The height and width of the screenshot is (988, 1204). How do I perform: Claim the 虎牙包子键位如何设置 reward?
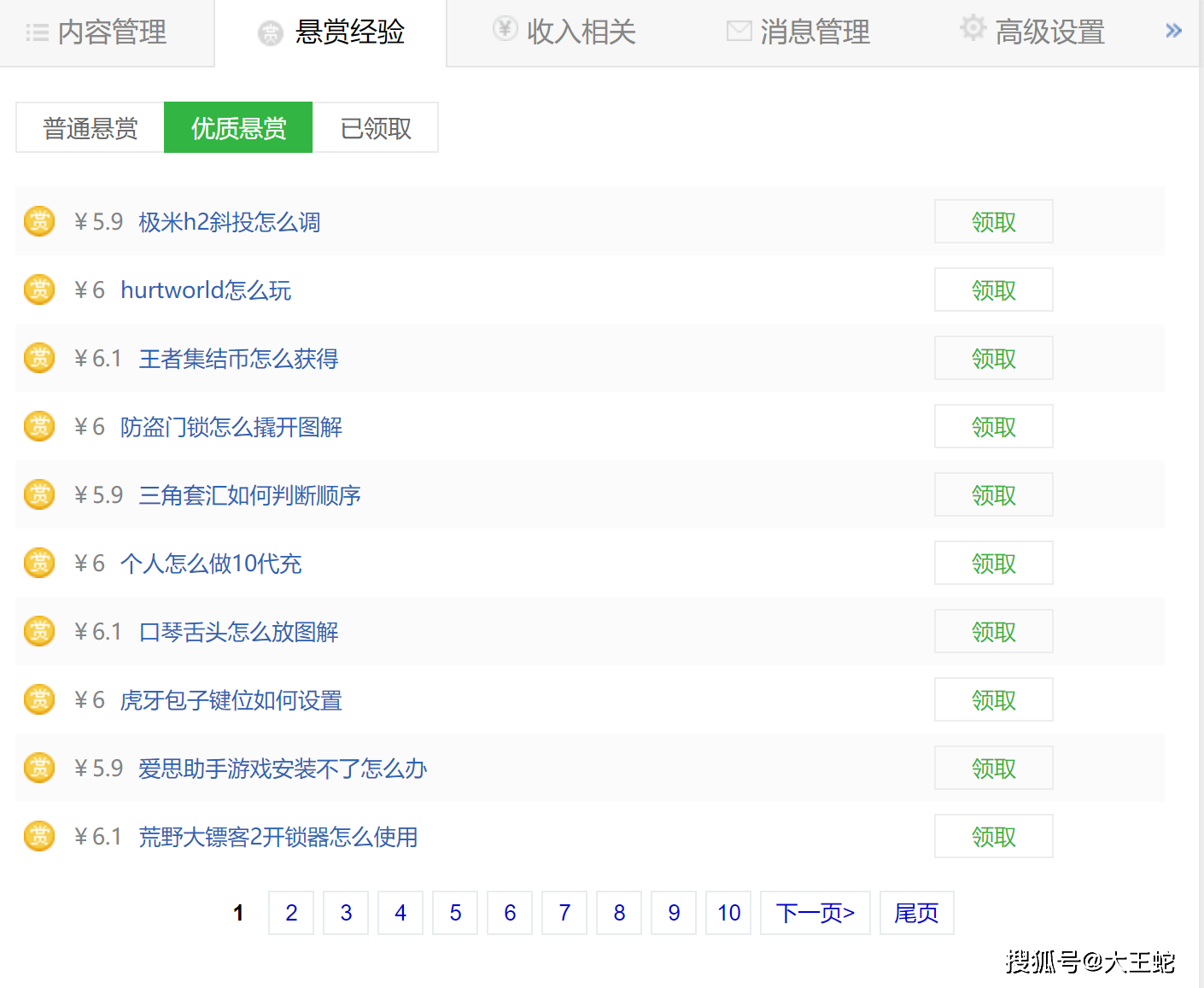tap(994, 700)
